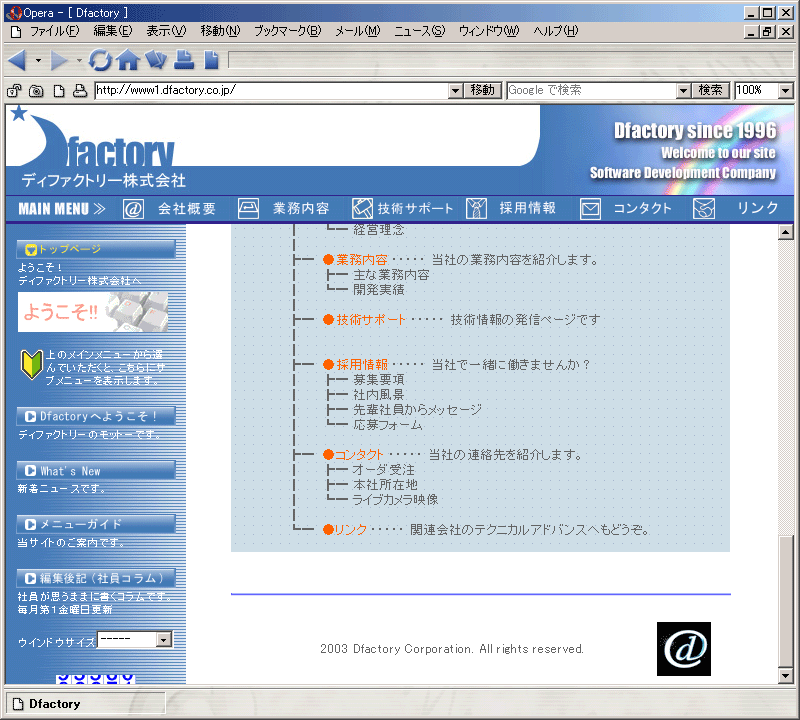Viewport: 800px width, 720px height.
Task: Click the 移動 button next to the address bar
Action: coord(483,91)
